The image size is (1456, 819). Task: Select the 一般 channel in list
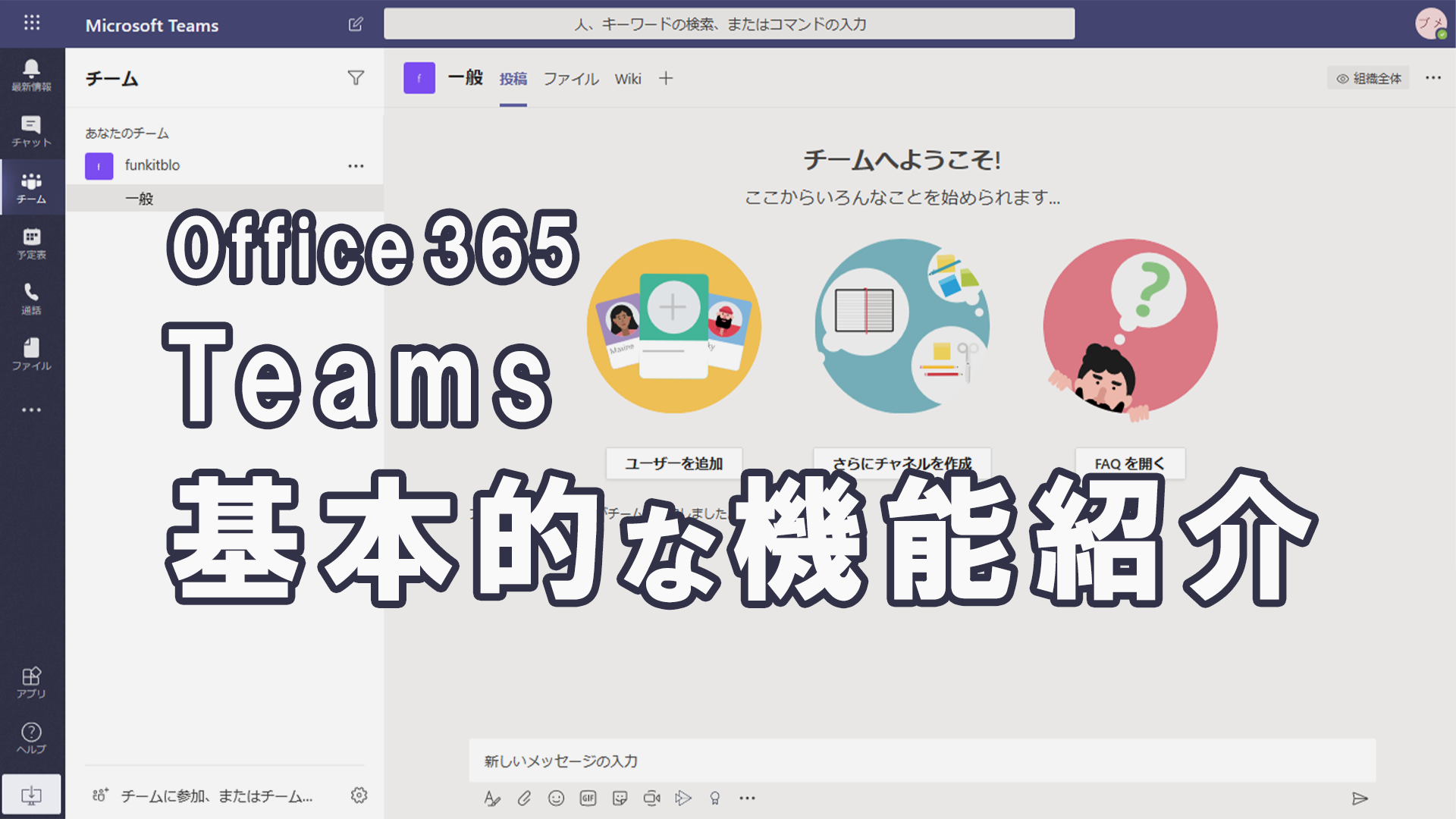(x=224, y=199)
